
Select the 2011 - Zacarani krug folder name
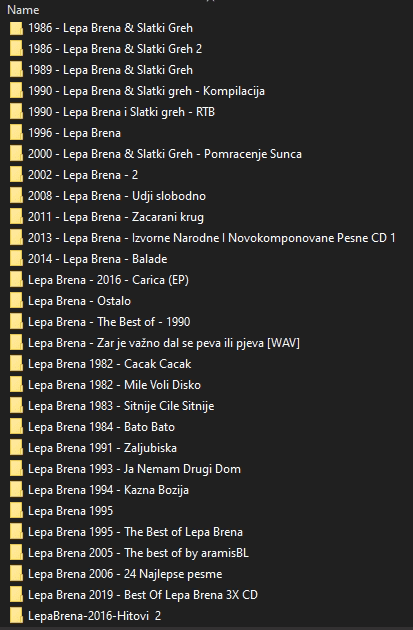pos(116,217)
